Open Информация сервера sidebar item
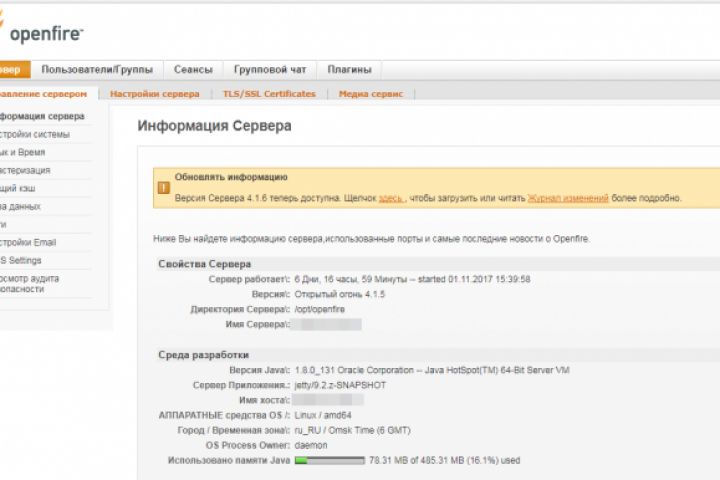Screen dimensions: 720x480 tap(42, 116)
